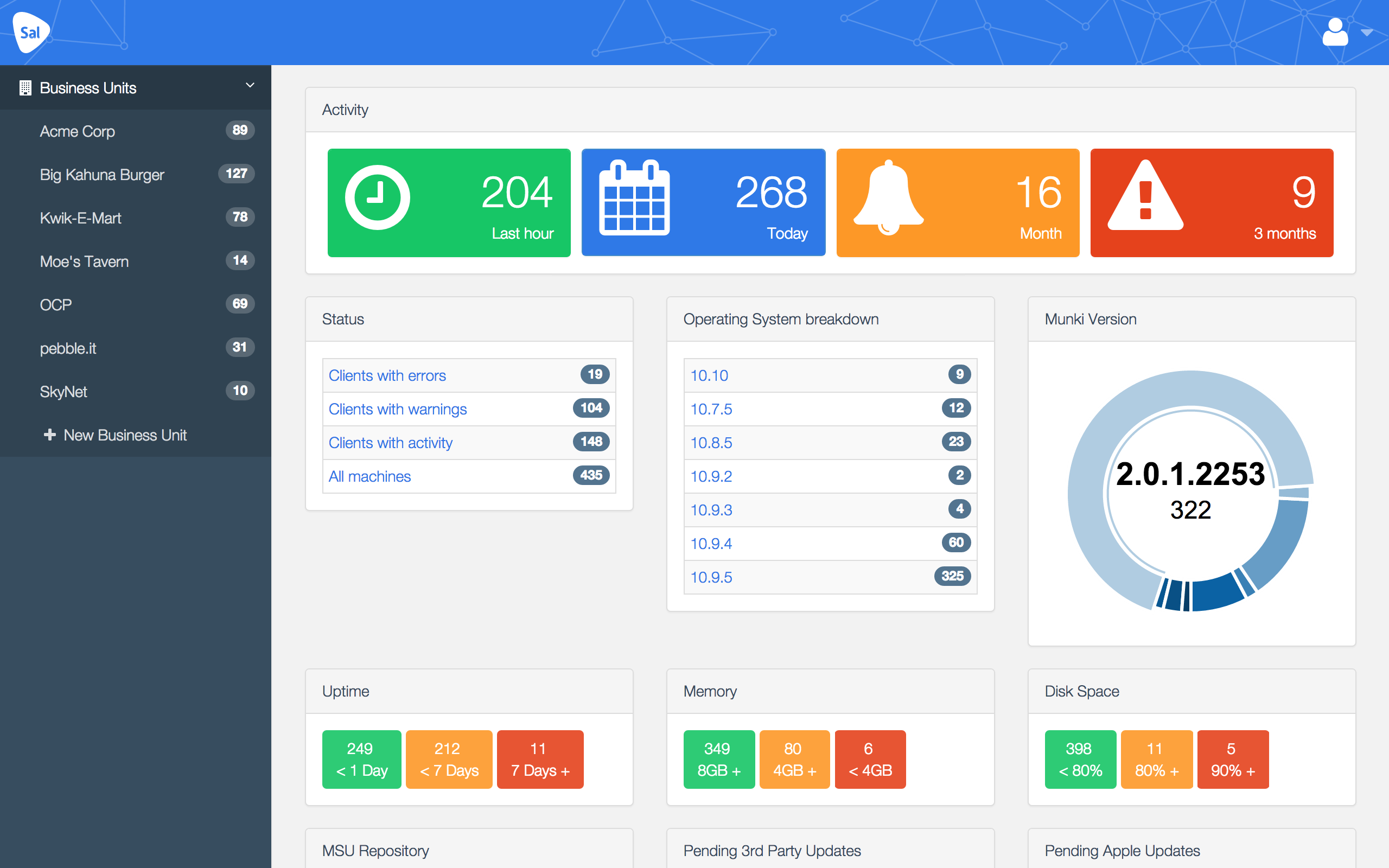Screen dimensions: 1389x868
Task: Click the red Memory under 4GB button
Action: (870, 759)
